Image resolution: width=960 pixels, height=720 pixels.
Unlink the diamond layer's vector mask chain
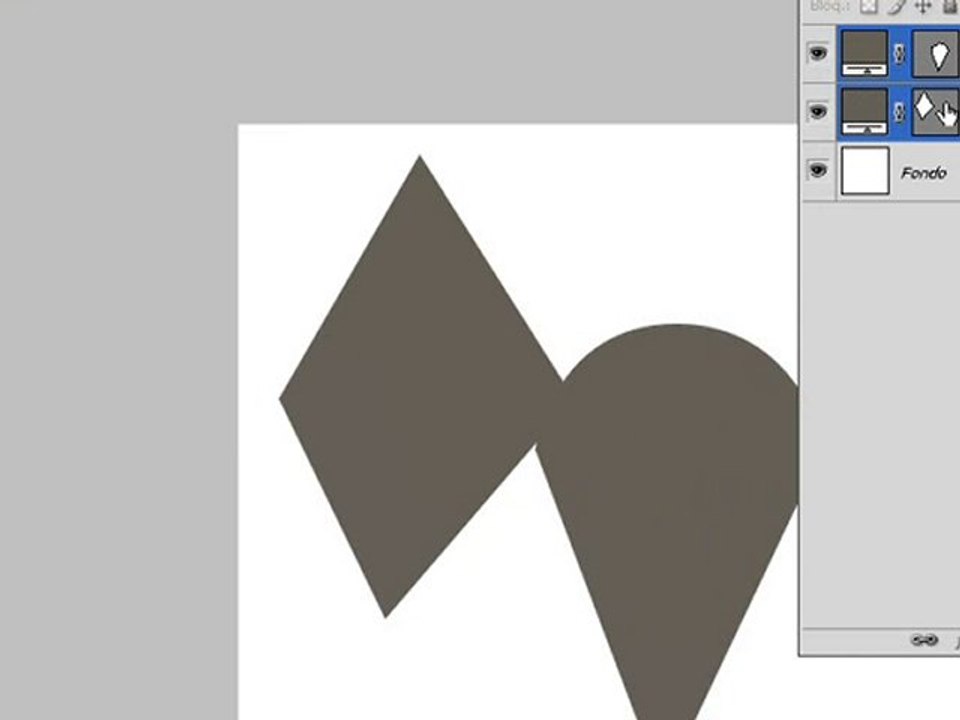(x=899, y=112)
